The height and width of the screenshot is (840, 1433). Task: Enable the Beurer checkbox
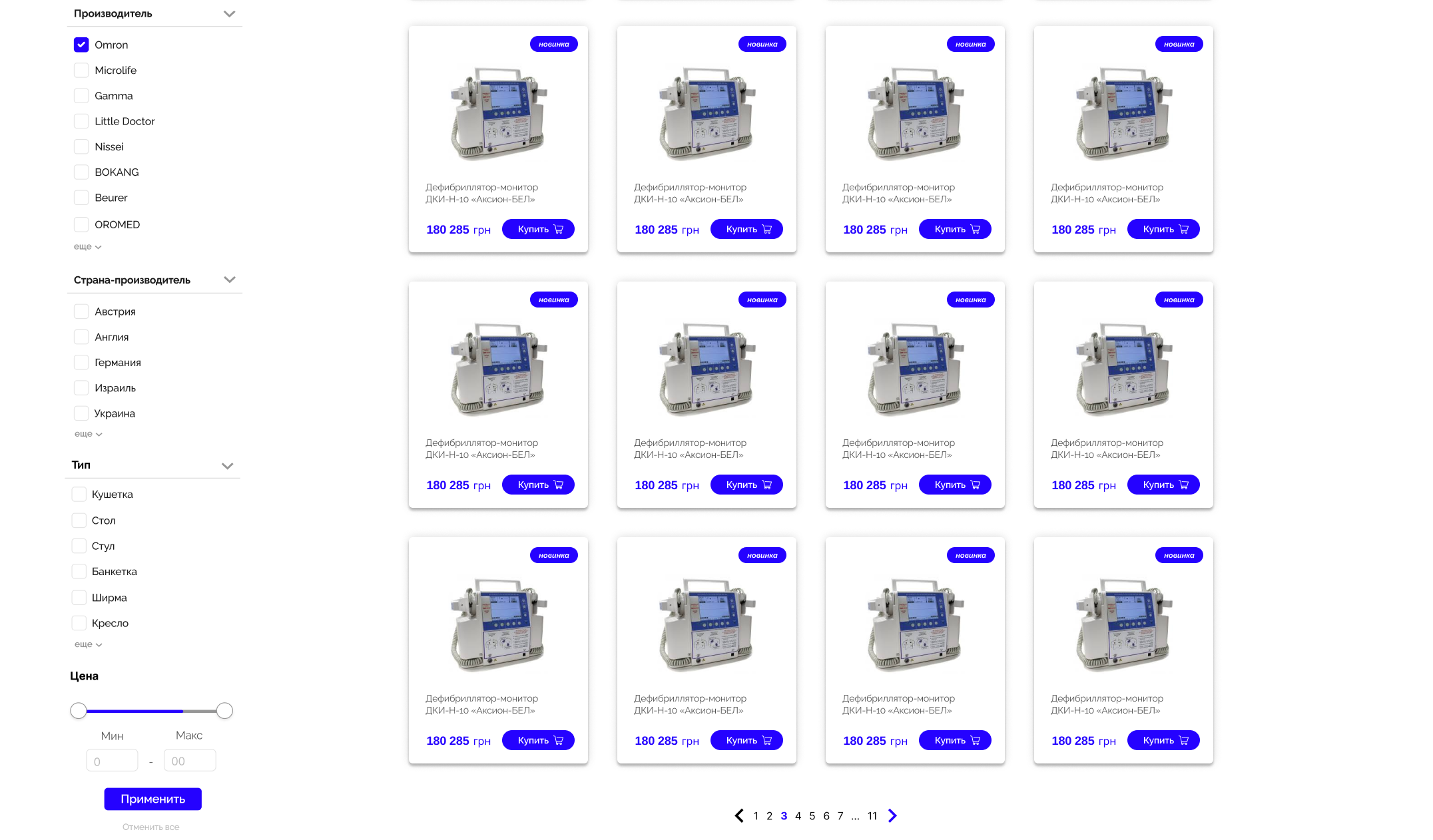click(x=81, y=198)
